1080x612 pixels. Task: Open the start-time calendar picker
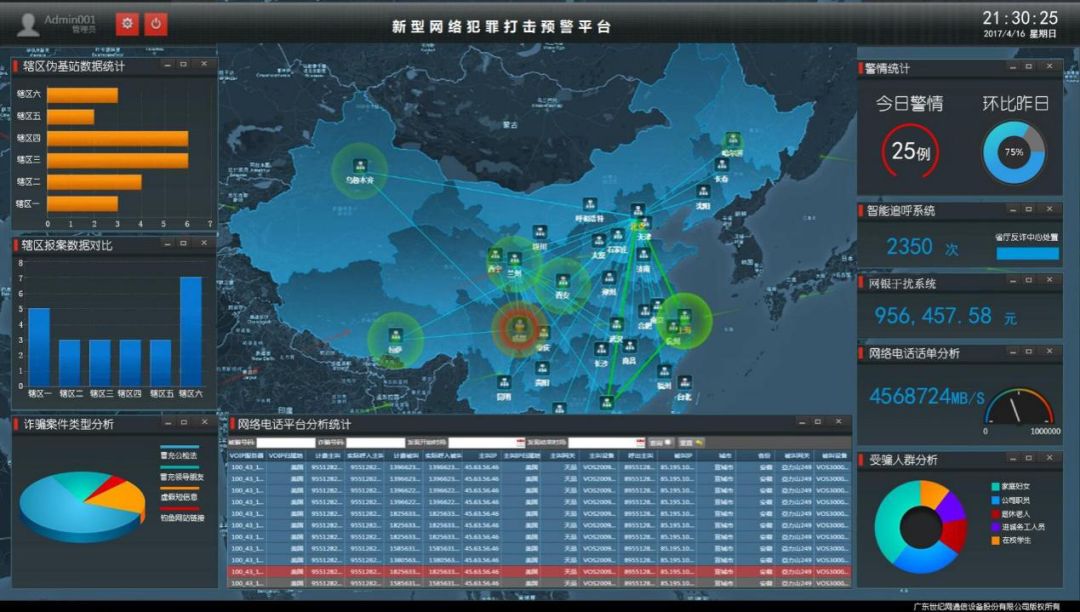tap(520, 442)
